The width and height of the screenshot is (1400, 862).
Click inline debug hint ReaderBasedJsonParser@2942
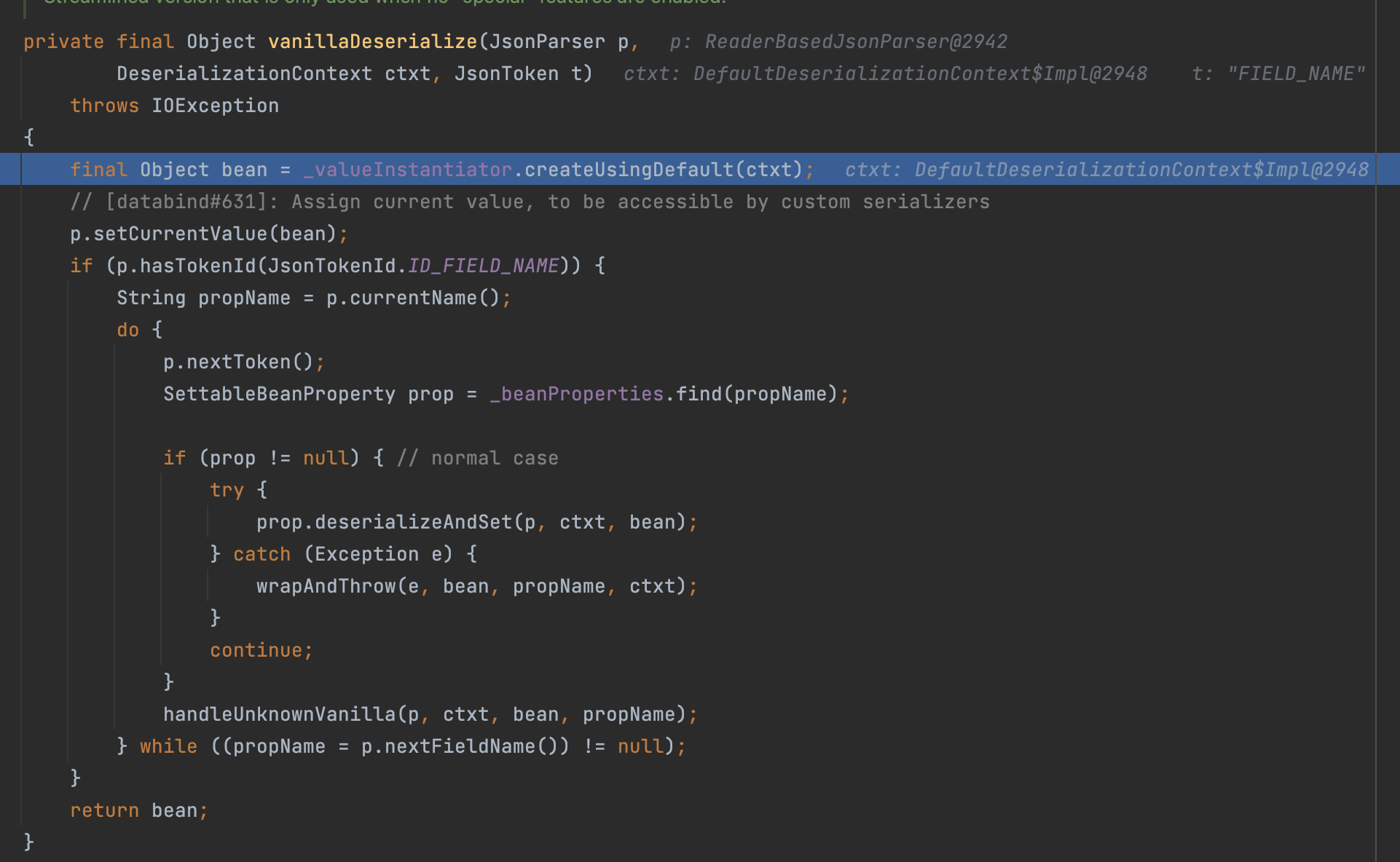coord(855,41)
